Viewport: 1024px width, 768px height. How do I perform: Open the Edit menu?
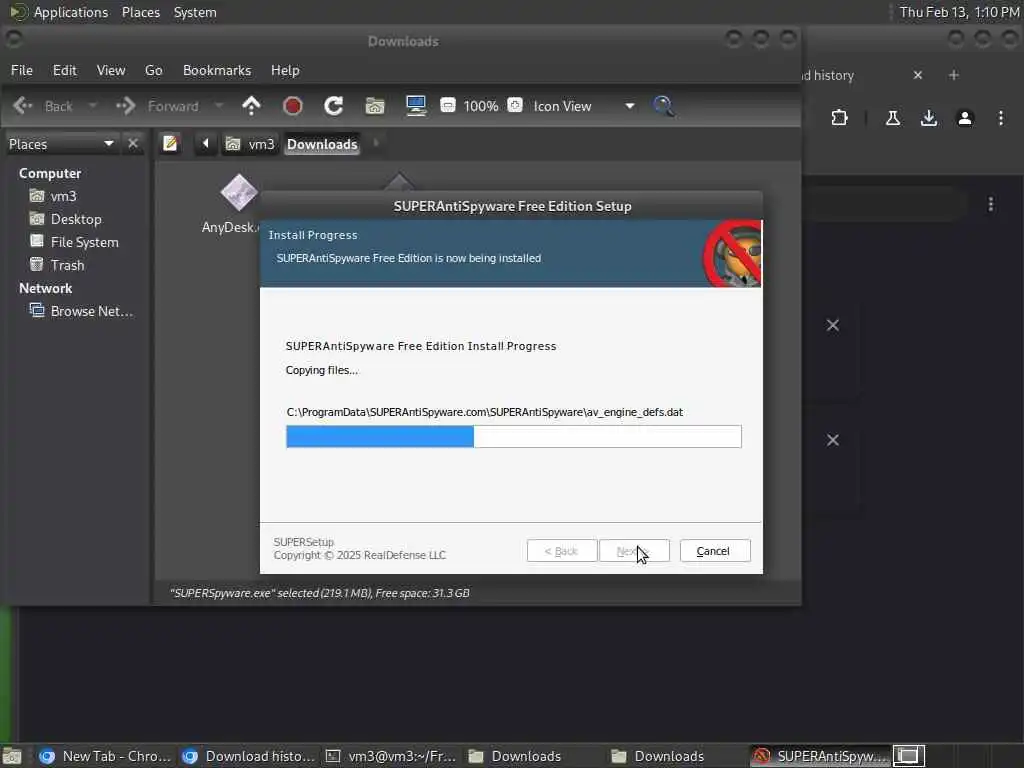[65, 70]
